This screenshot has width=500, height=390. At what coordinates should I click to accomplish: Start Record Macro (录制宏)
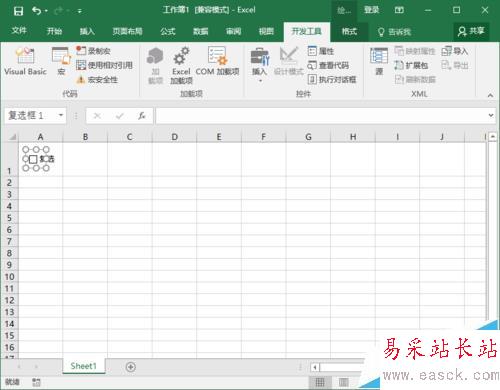pos(93,51)
